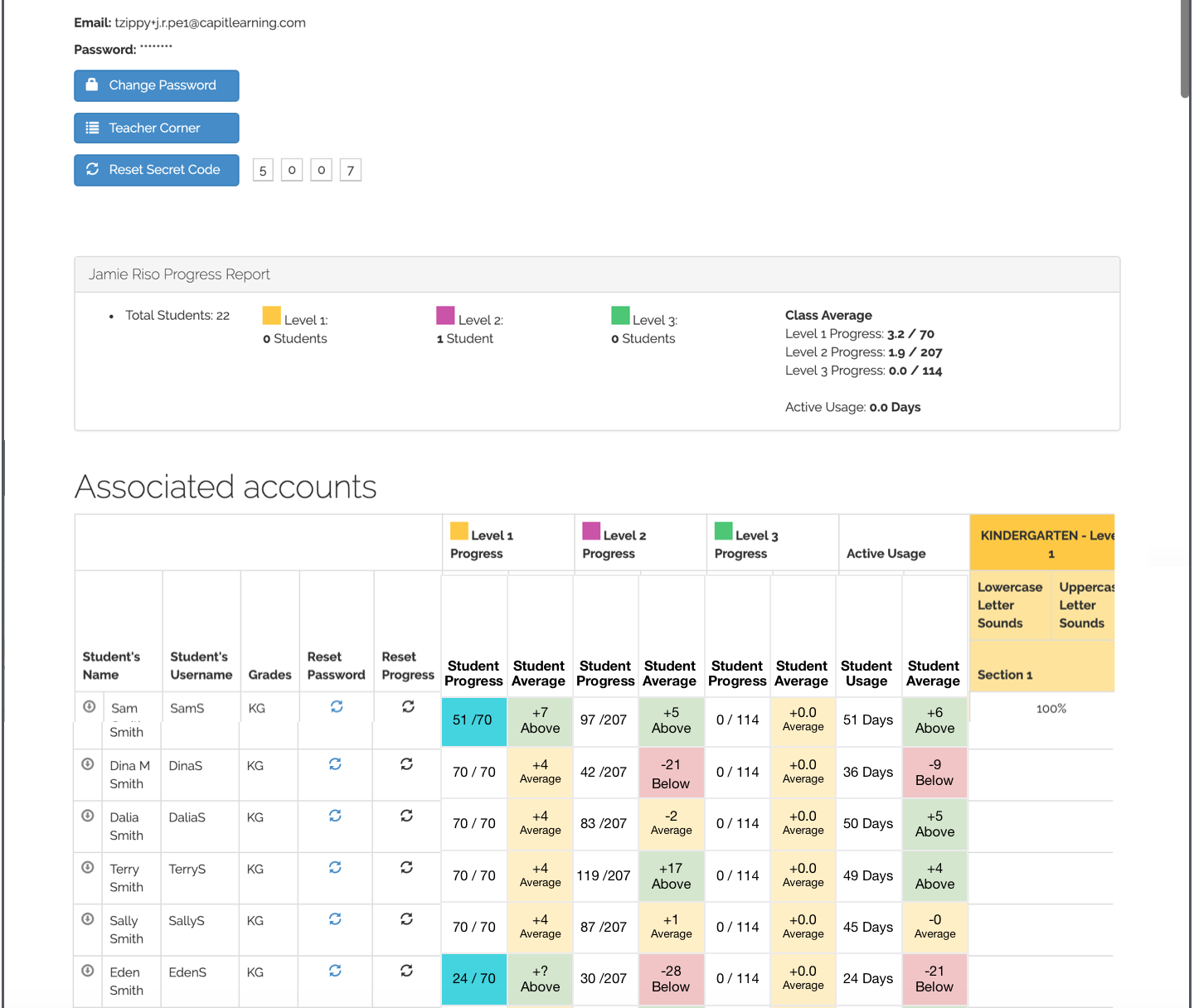Click the page vertical scrollbar
Screen dimensions: 1194x1008
[x=1186, y=50]
